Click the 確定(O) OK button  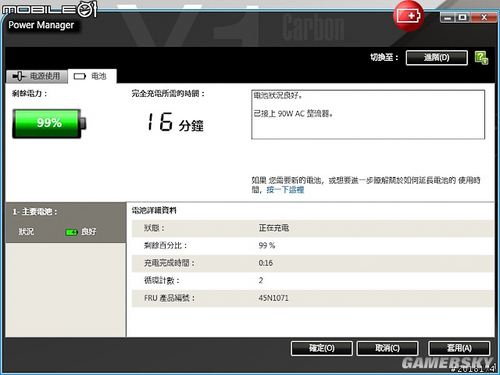tap(322, 348)
